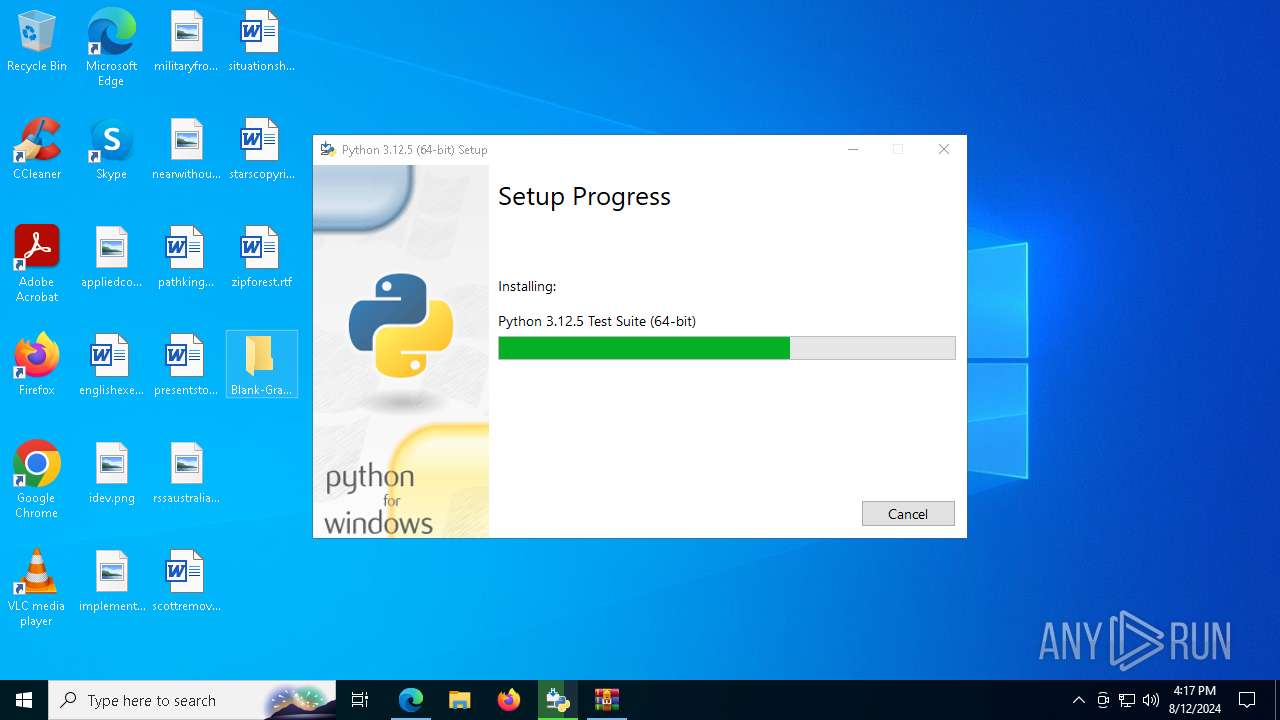Select the Google Chrome desktop shortcut
This screenshot has width=1280, height=720.
(37, 480)
